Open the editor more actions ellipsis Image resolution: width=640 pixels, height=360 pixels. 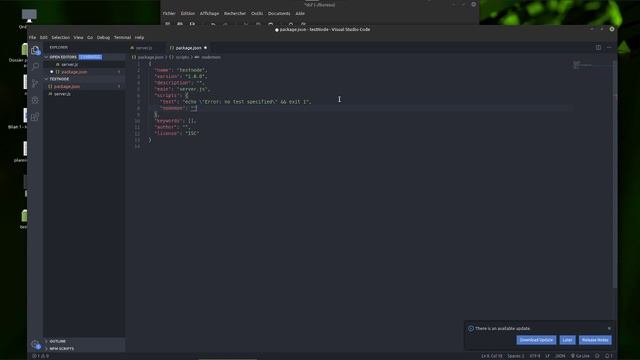(609, 48)
